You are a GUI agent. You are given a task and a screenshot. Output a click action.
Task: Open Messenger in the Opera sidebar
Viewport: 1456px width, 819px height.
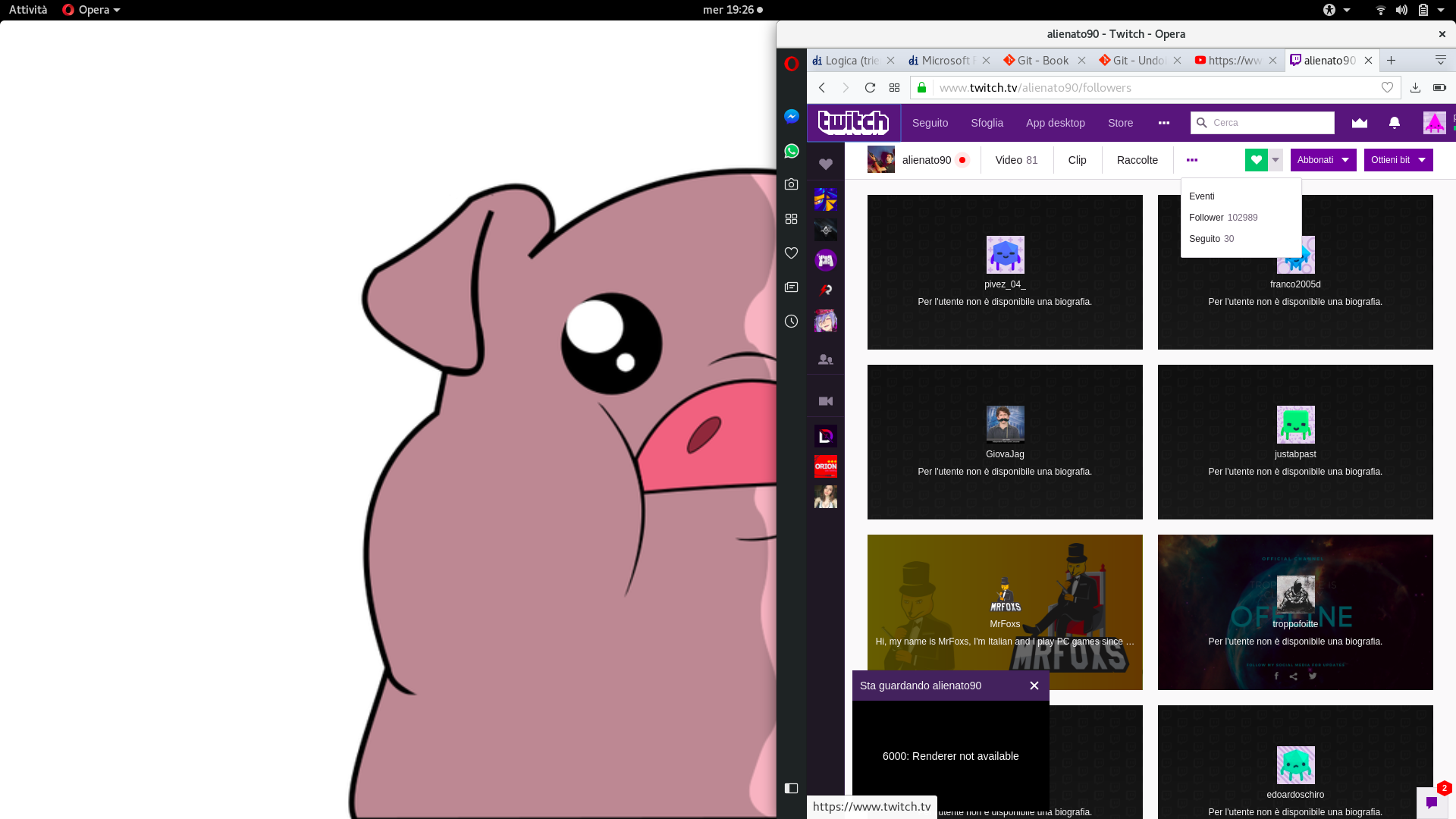tap(791, 116)
